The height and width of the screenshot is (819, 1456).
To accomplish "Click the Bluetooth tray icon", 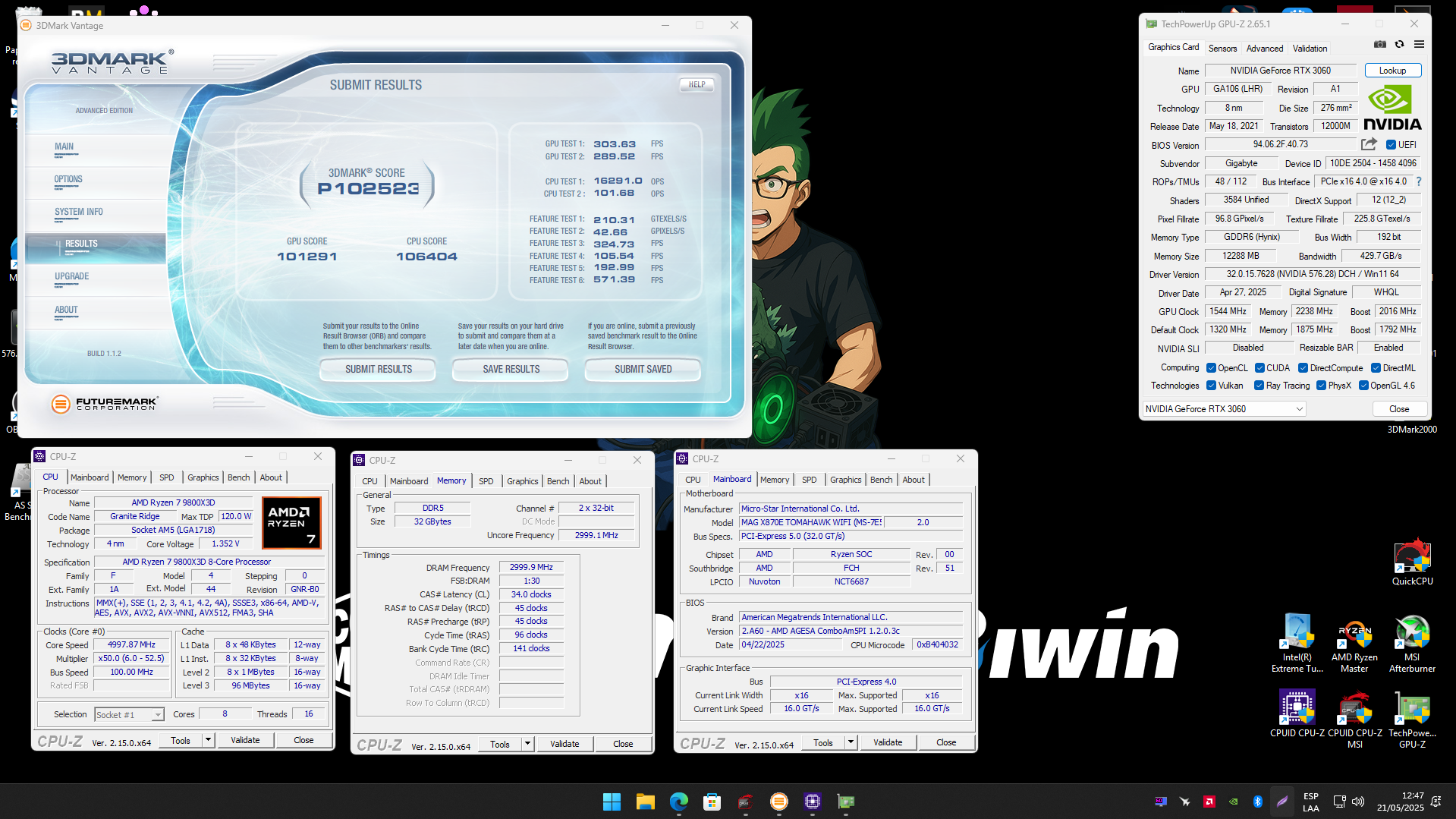I will click(1257, 802).
